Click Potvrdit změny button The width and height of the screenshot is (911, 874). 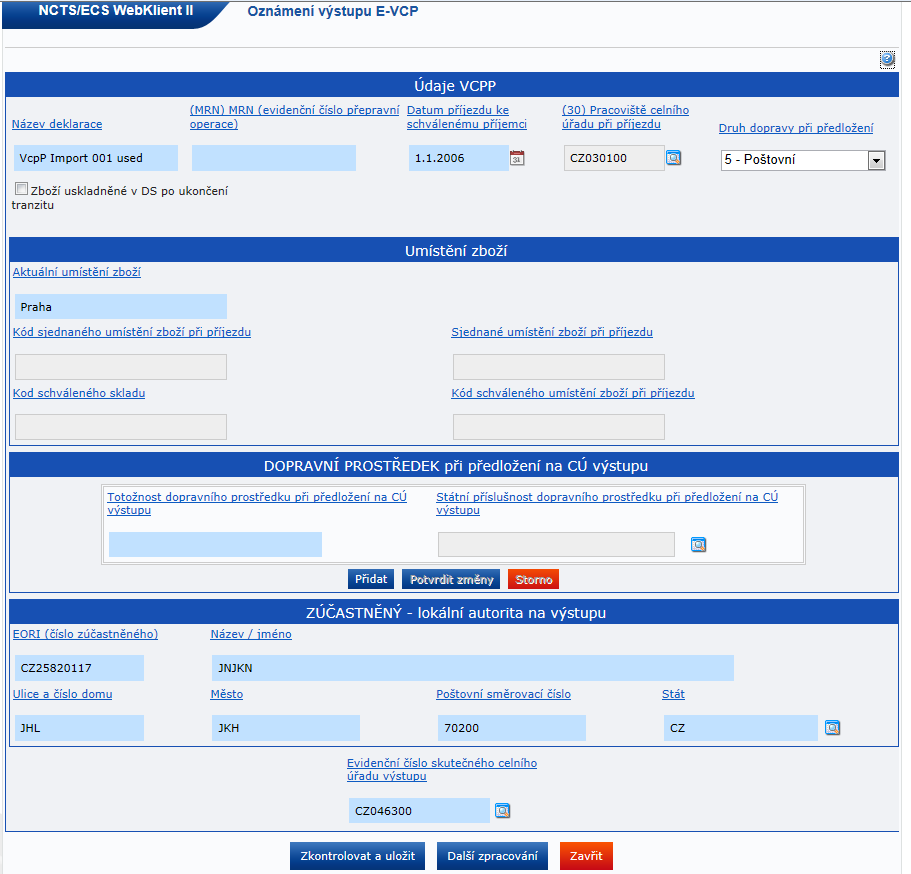point(450,579)
